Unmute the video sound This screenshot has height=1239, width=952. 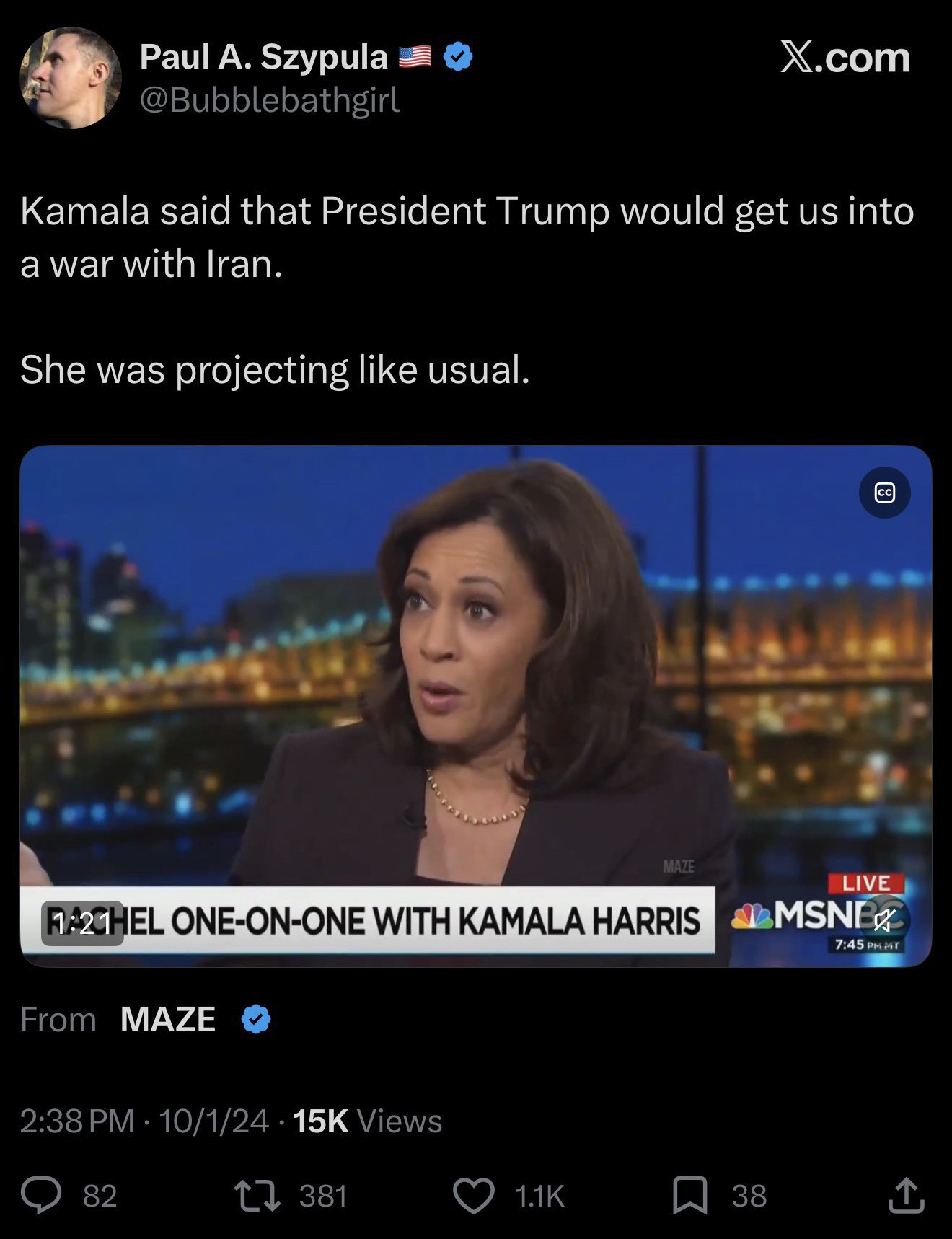(885, 921)
